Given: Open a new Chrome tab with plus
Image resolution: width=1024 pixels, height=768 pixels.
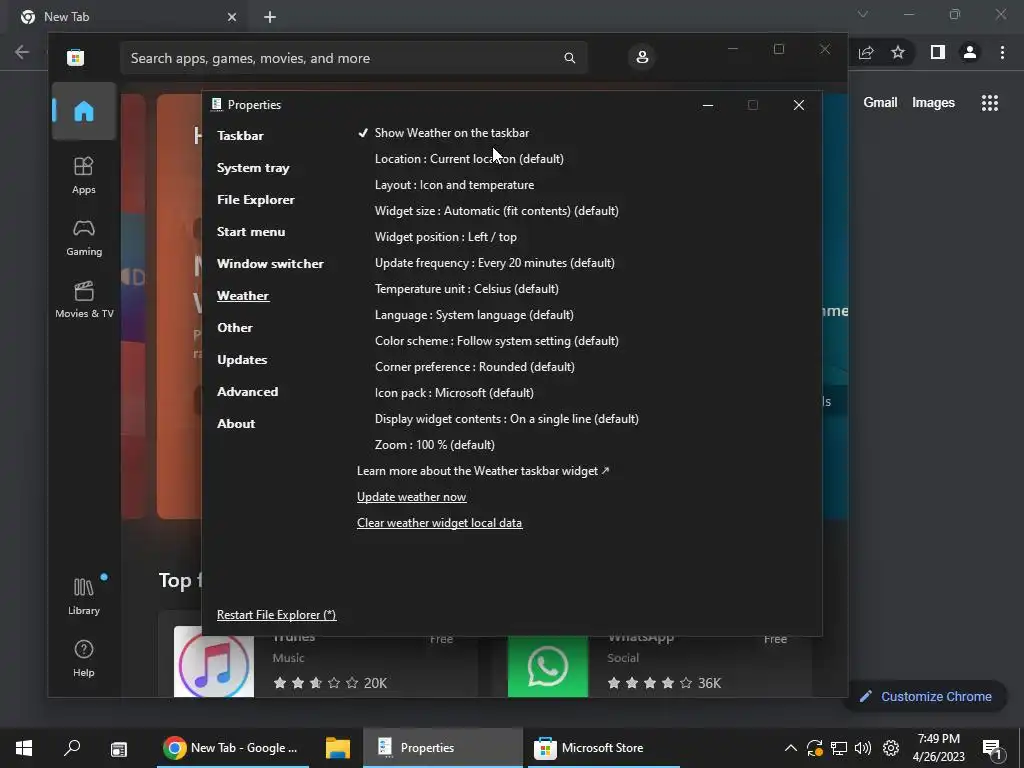Looking at the screenshot, I should [270, 17].
